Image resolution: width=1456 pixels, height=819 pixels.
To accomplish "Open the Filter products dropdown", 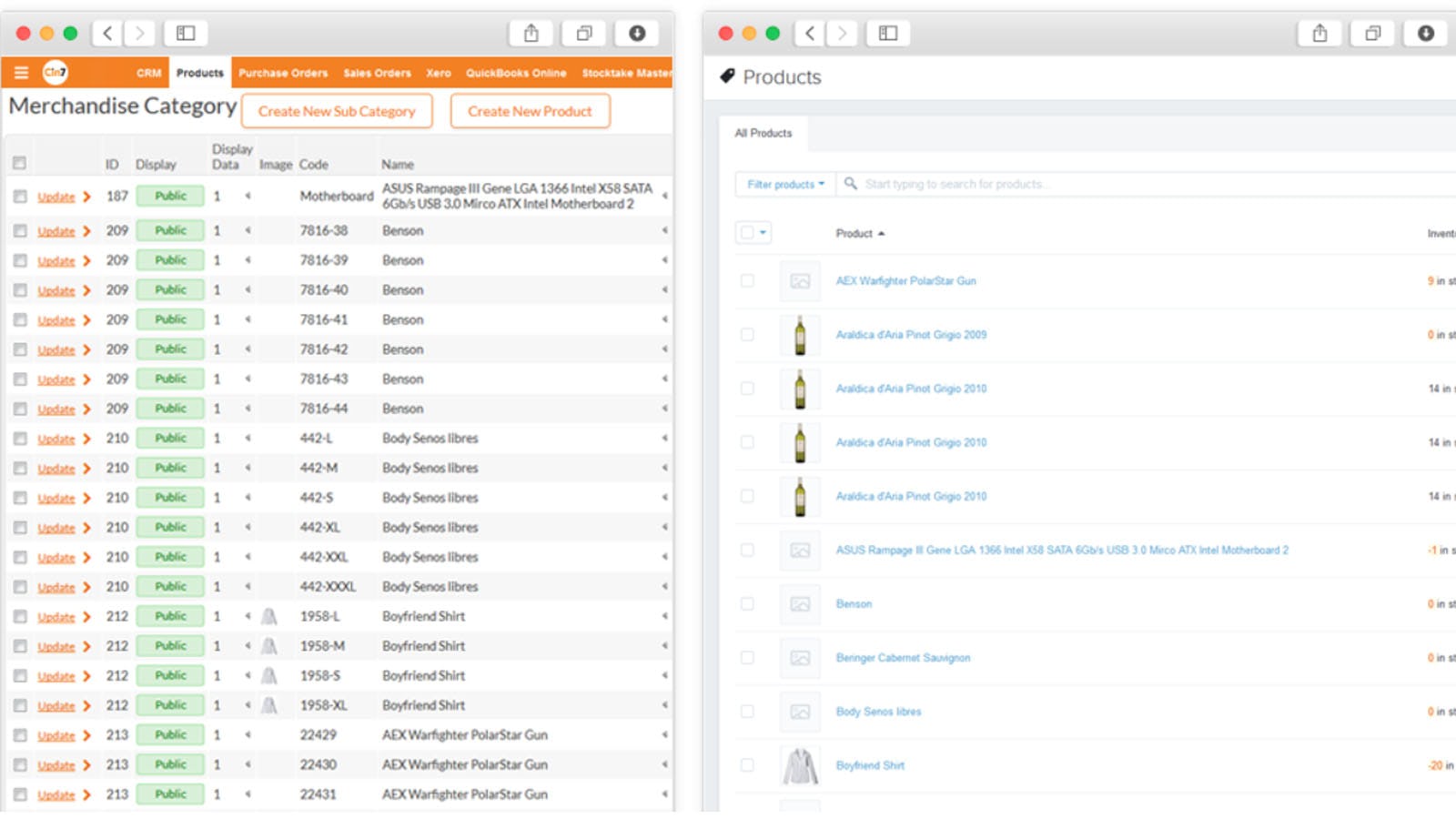I will (x=785, y=184).
